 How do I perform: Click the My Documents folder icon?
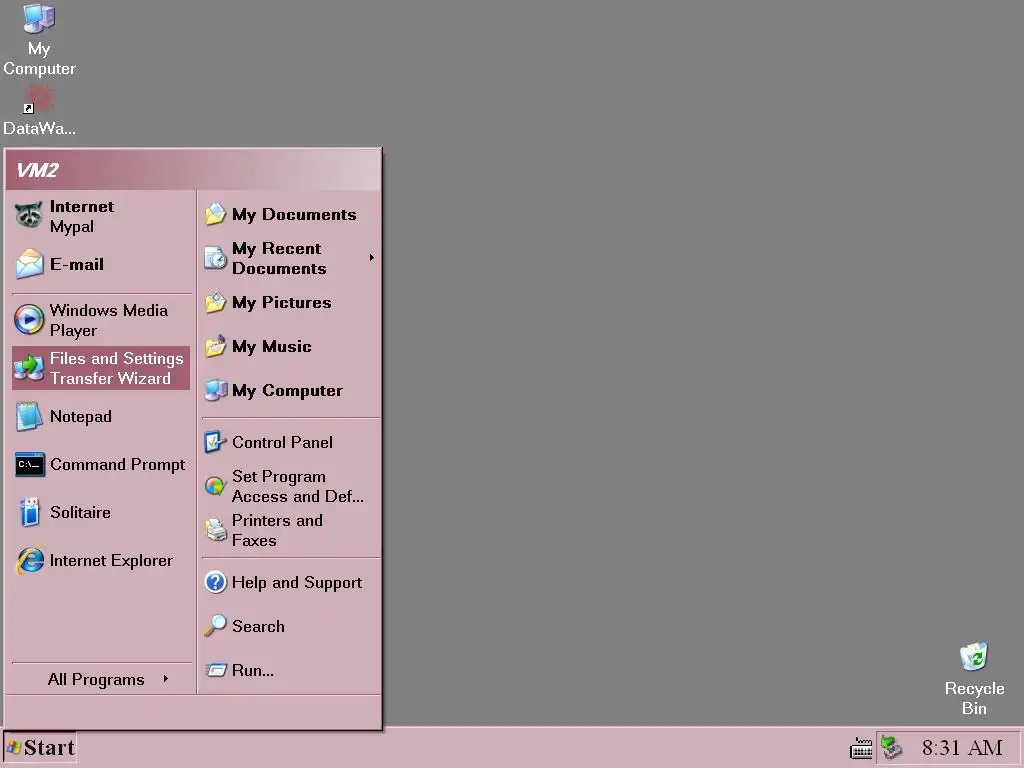click(x=216, y=214)
